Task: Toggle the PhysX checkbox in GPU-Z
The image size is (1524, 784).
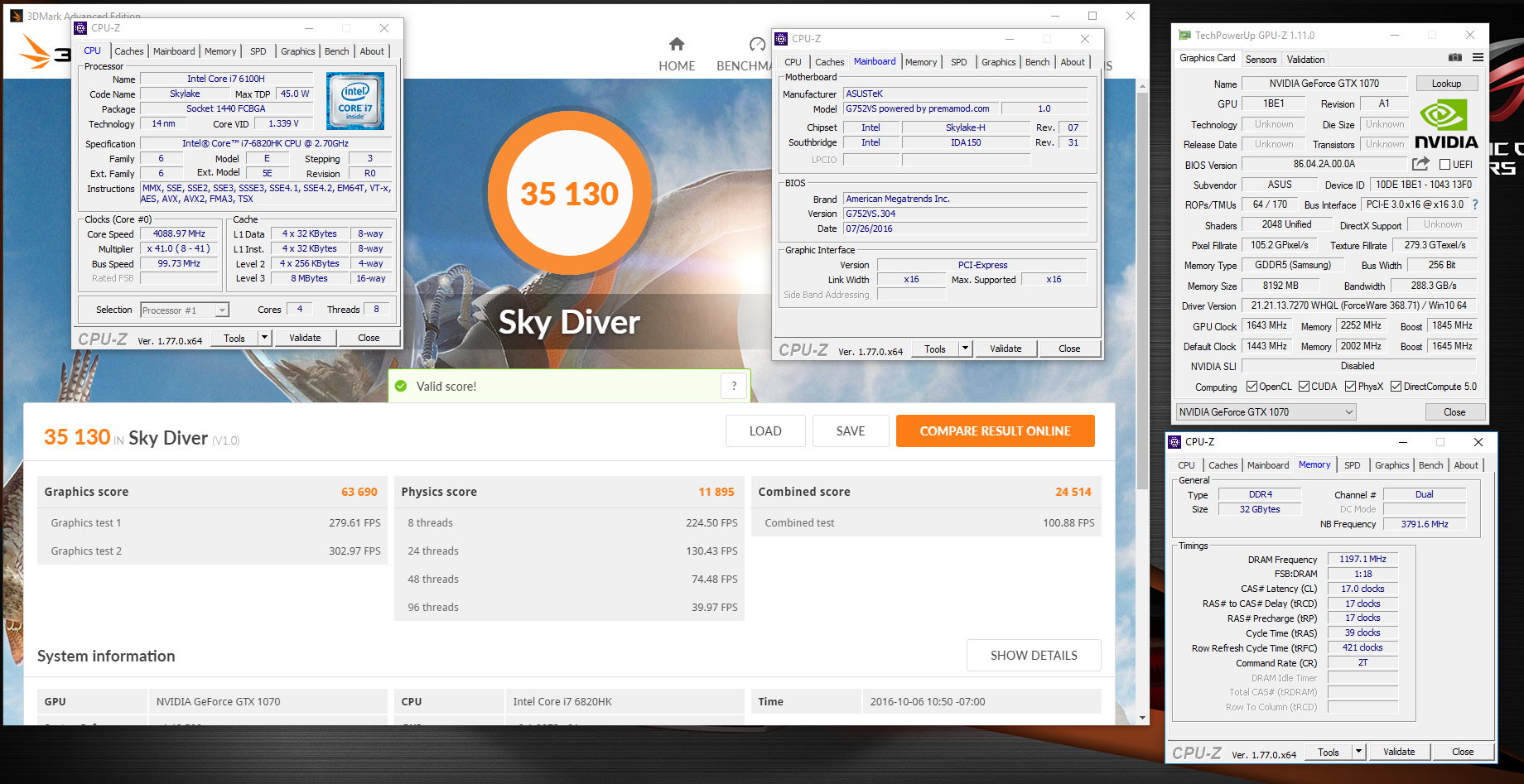Action: point(1351,387)
